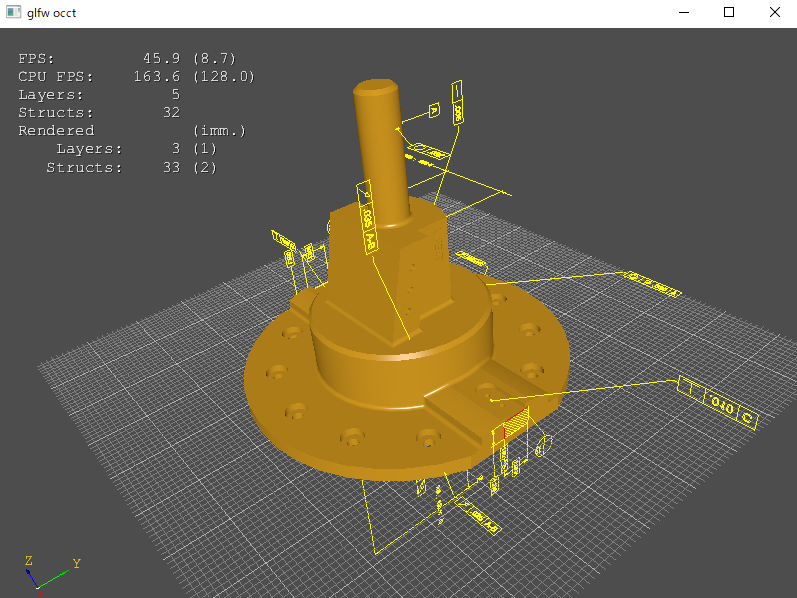
Task: Select the datum A annotation label
Action: [x=434, y=110]
